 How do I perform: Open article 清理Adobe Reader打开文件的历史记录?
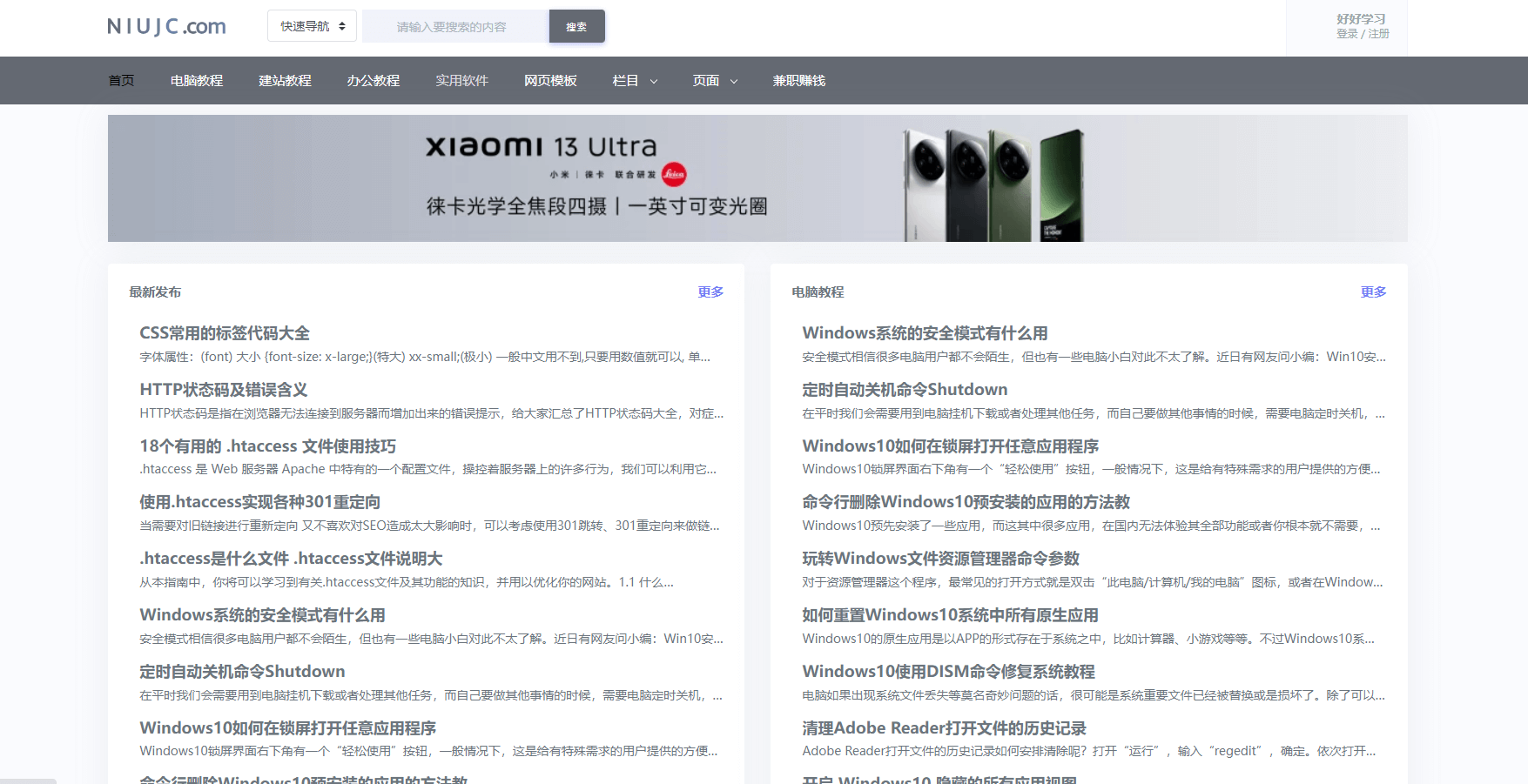(x=944, y=728)
